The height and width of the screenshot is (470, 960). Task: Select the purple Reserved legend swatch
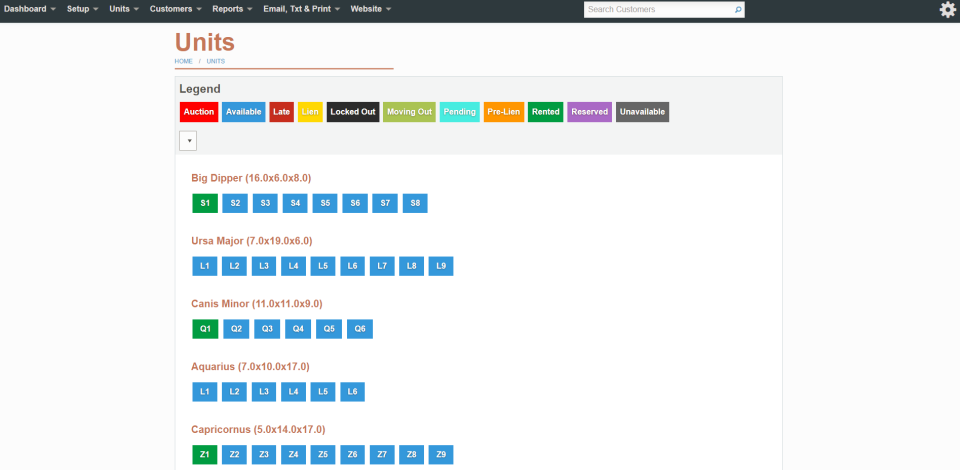pyautogui.click(x=590, y=112)
